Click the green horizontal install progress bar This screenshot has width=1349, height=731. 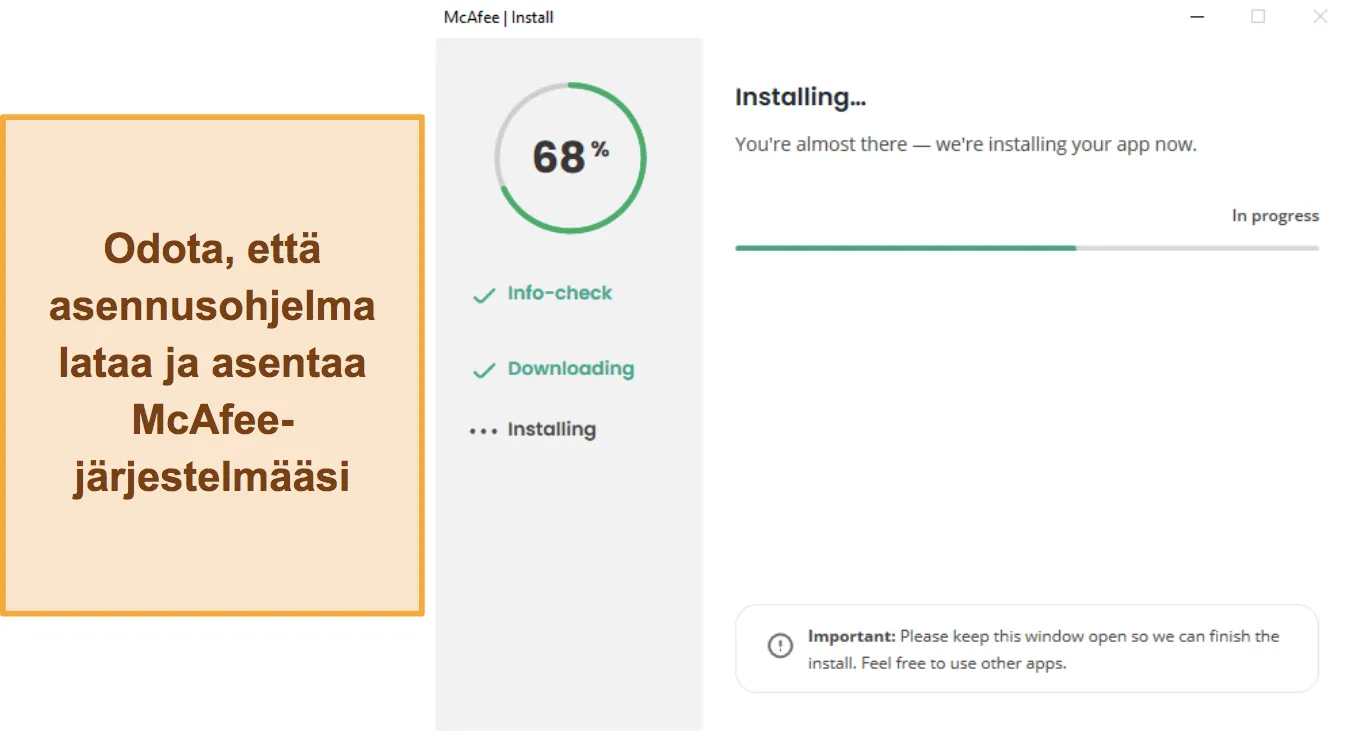(x=905, y=247)
